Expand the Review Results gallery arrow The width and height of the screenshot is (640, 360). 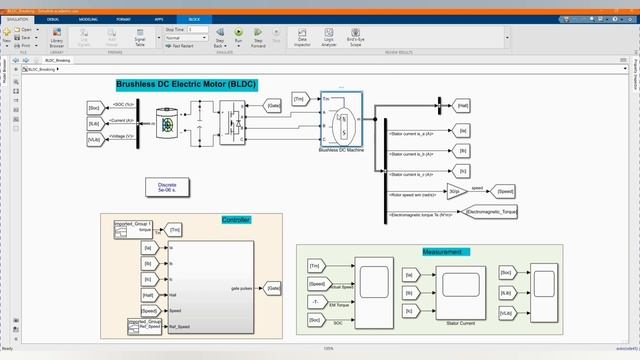(507, 38)
